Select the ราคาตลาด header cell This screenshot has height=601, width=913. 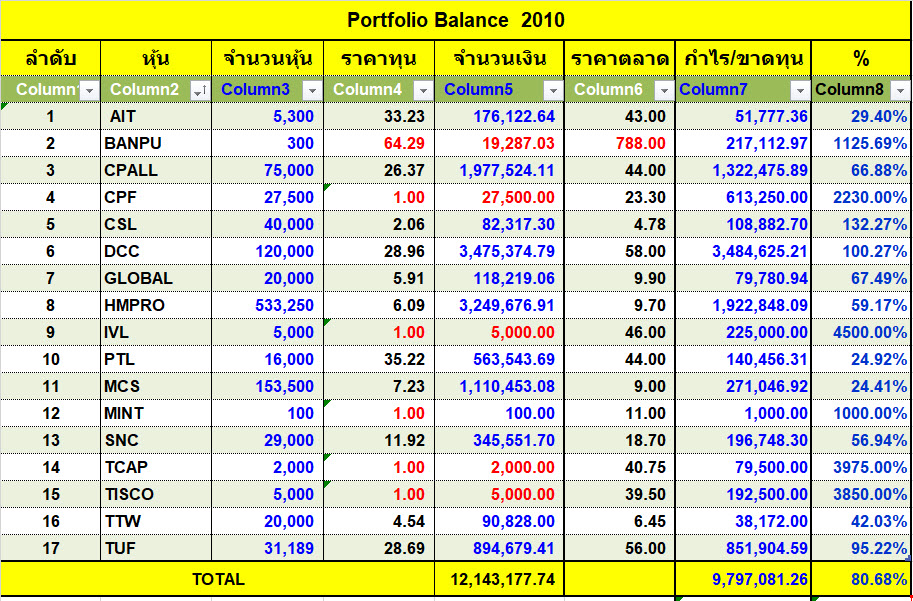tap(620, 58)
